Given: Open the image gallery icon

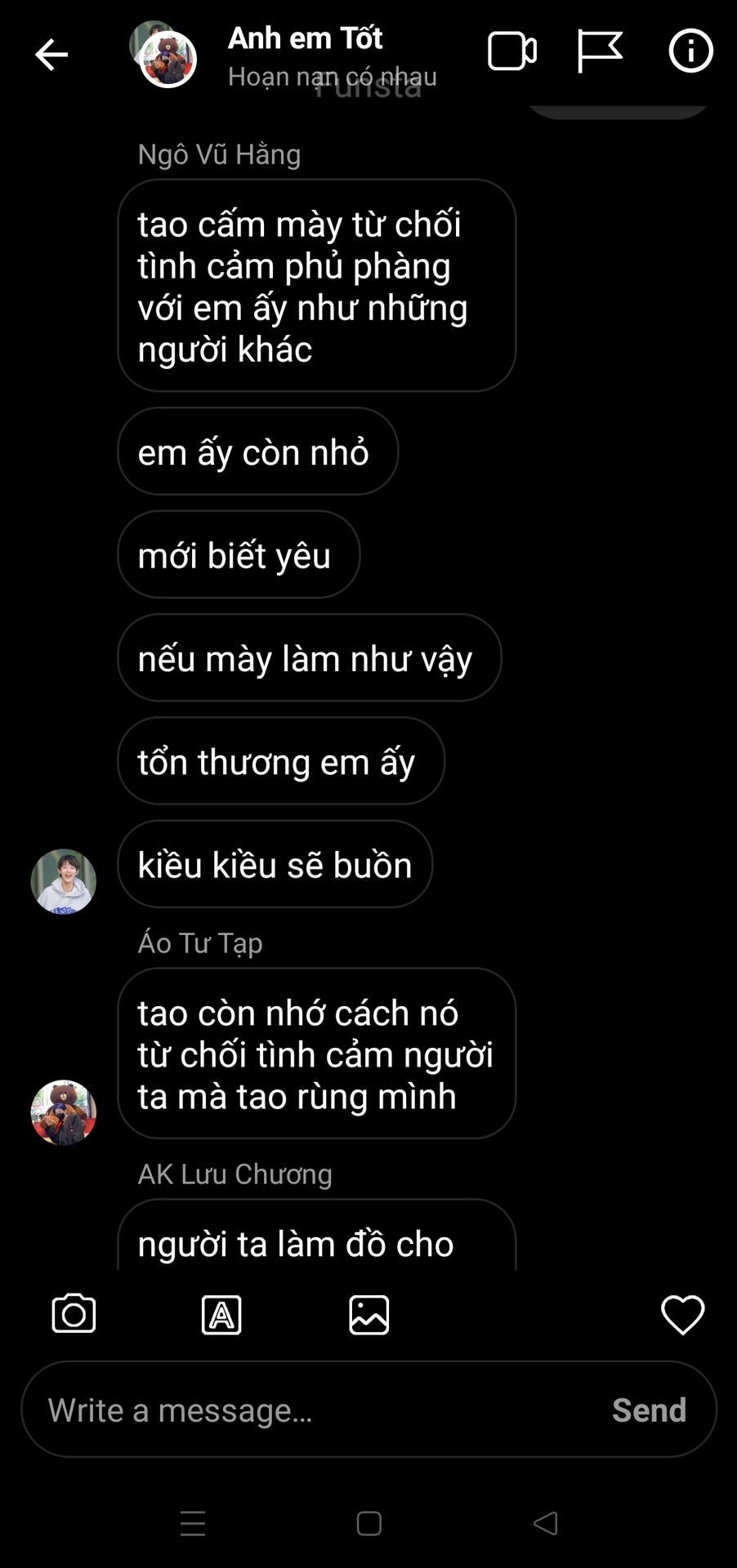Looking at the screenshot, I should [x=369, y=1315].
